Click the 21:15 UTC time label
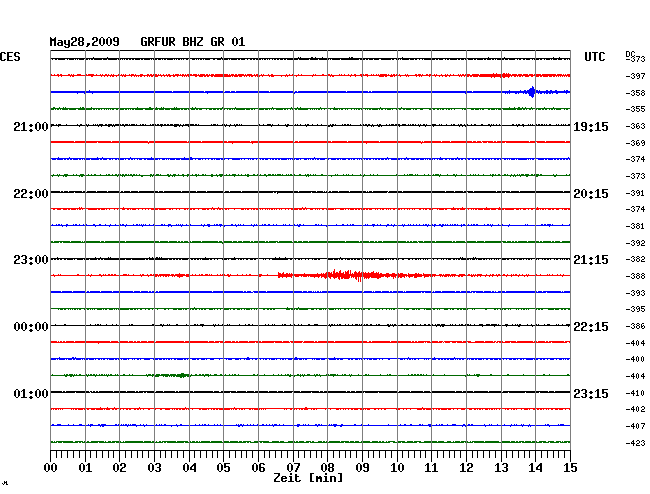This screenshot has width=650, height=494. pyautogui.click(x=591, y=260)
